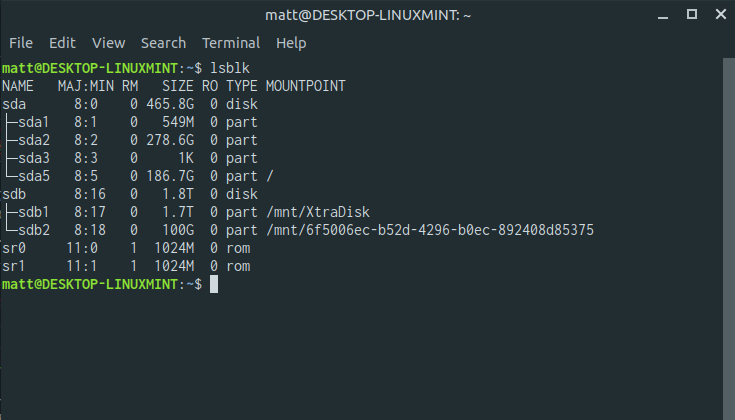Open the View menu
This screenshot has height=420, width=735.
click(x=108, y=43)
